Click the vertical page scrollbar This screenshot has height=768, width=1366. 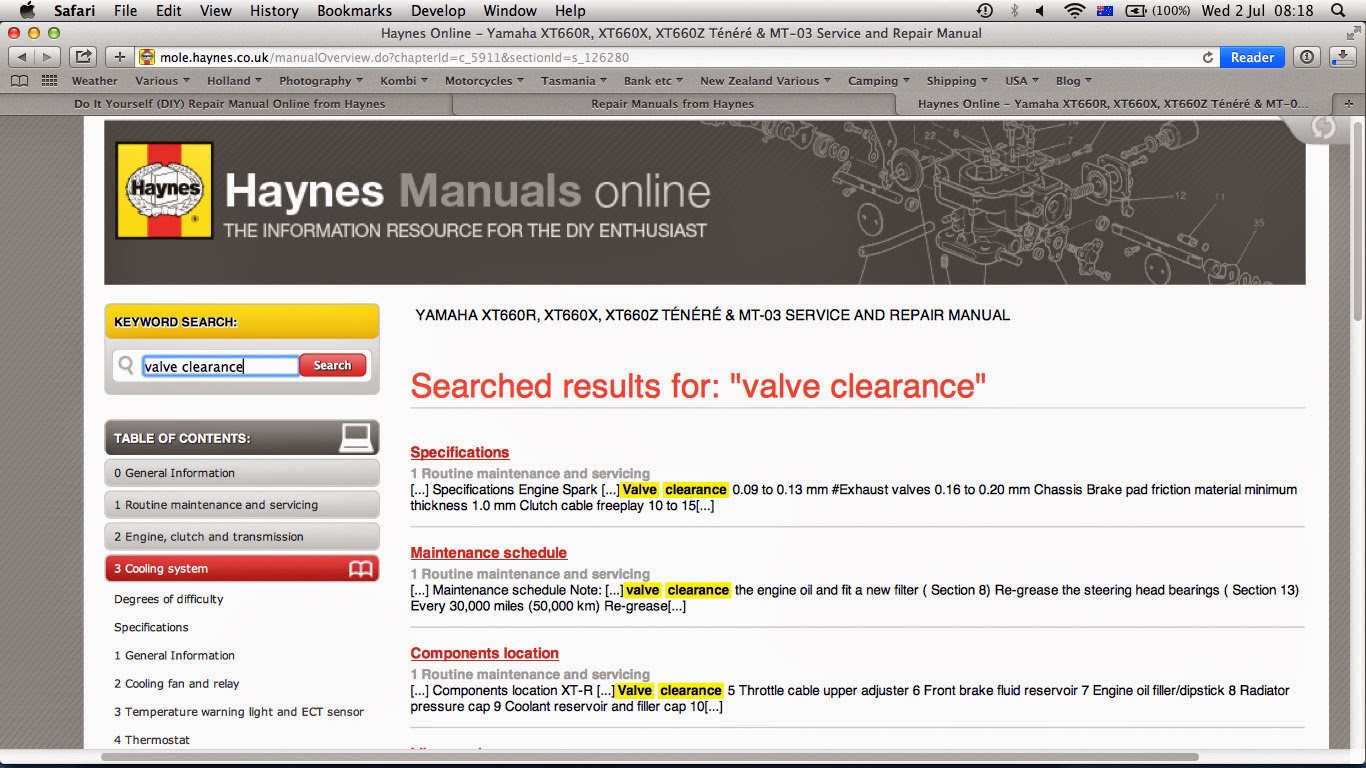click(1358, 220)
